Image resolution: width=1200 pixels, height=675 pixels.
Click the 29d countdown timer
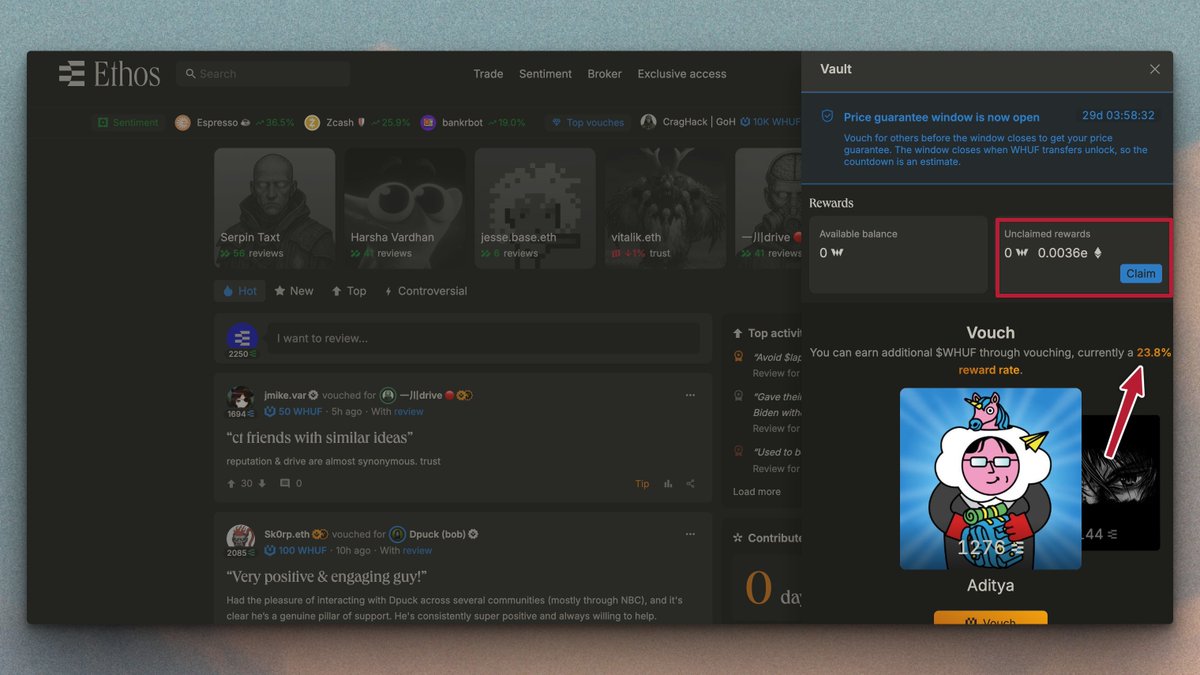pyautogui.click(x=1118, y=116)
